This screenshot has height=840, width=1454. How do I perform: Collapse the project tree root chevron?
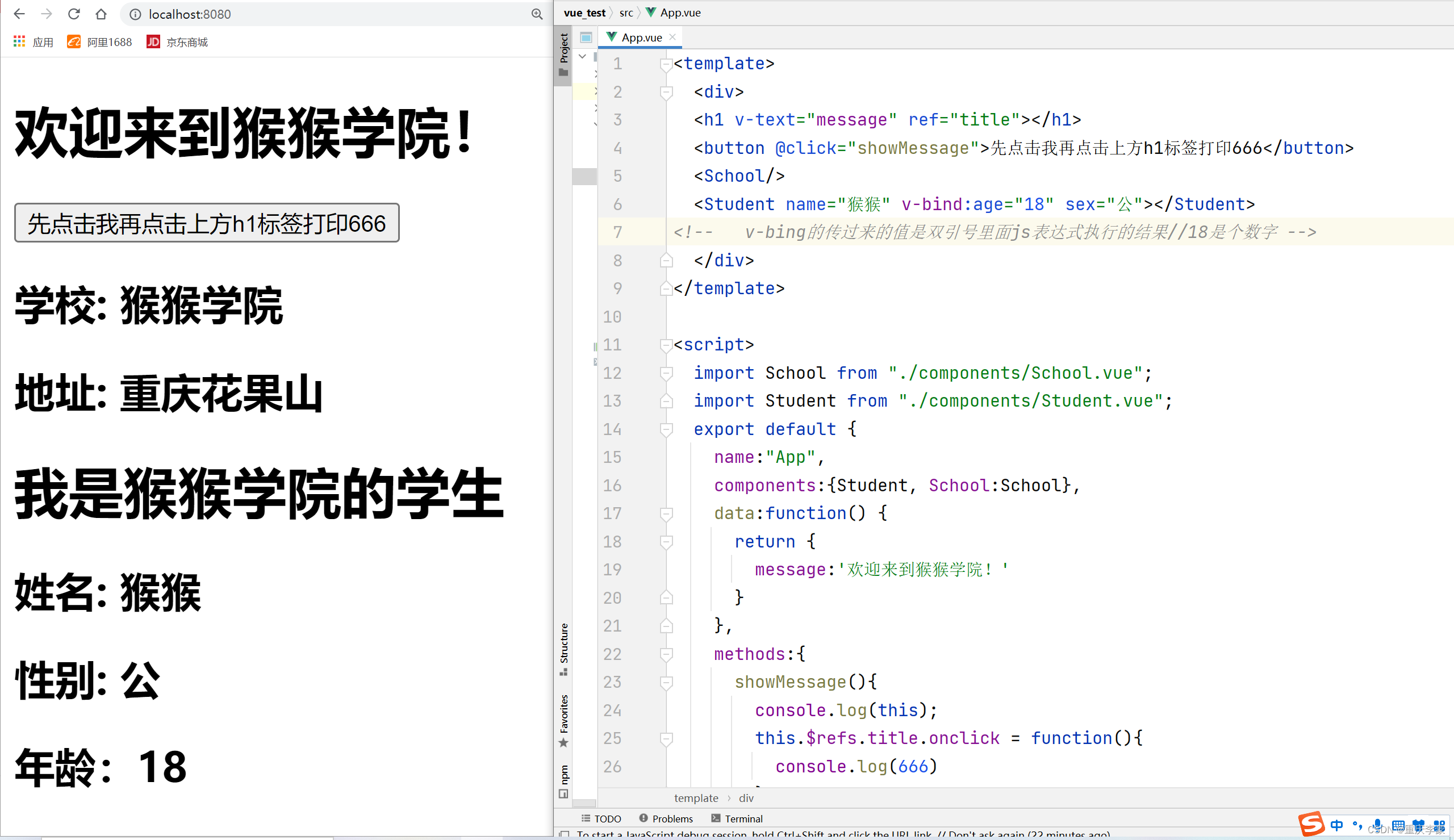[x=583, y=56]
